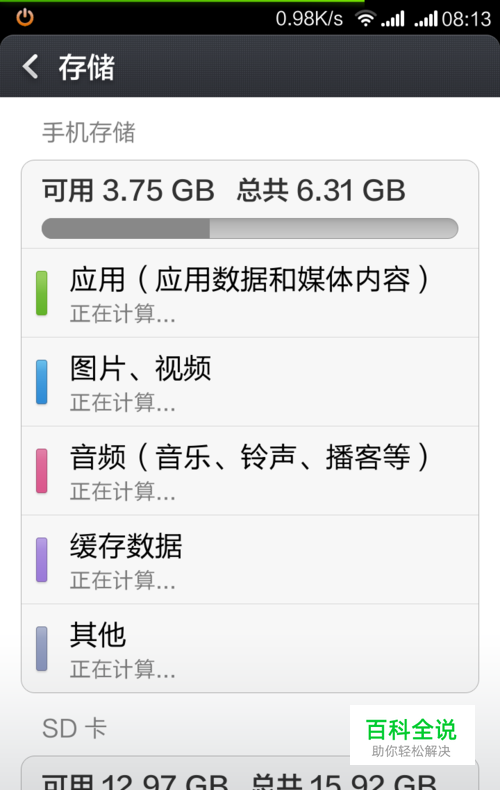This screenshot has width=500, height=790.
Task: Tap the 存储 page title
Action: 87,67
